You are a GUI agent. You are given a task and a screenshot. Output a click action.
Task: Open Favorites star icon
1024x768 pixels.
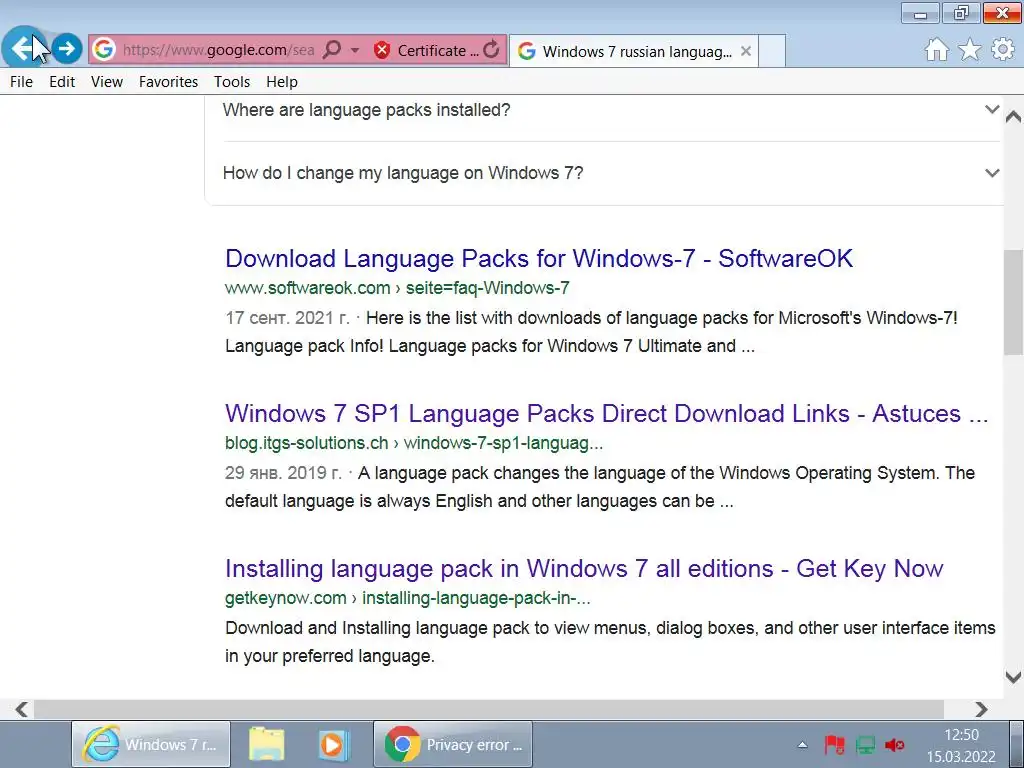[970, 49]
